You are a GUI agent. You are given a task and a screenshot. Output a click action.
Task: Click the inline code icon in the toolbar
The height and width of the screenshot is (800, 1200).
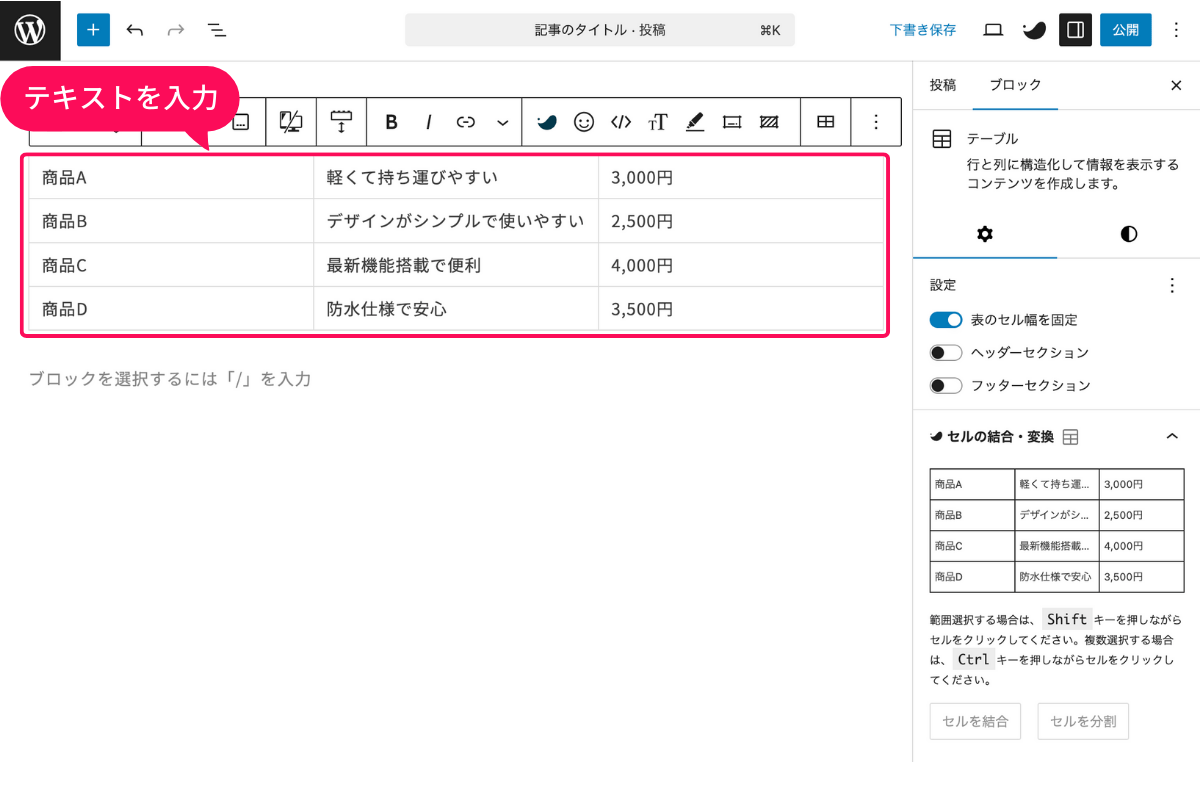(x=619, y=121)
